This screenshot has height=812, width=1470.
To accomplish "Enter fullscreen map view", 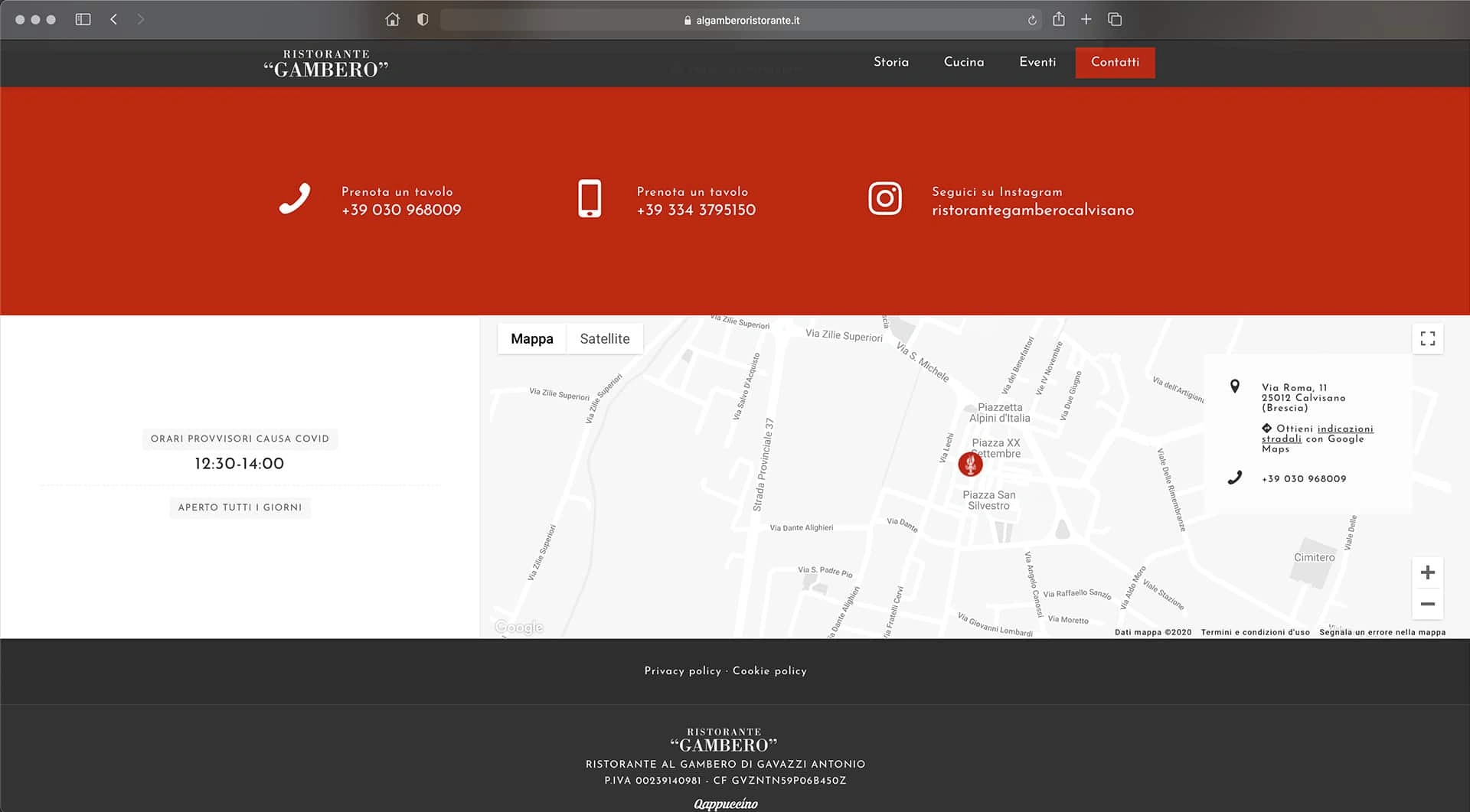I will click(x=1428, y=338).
